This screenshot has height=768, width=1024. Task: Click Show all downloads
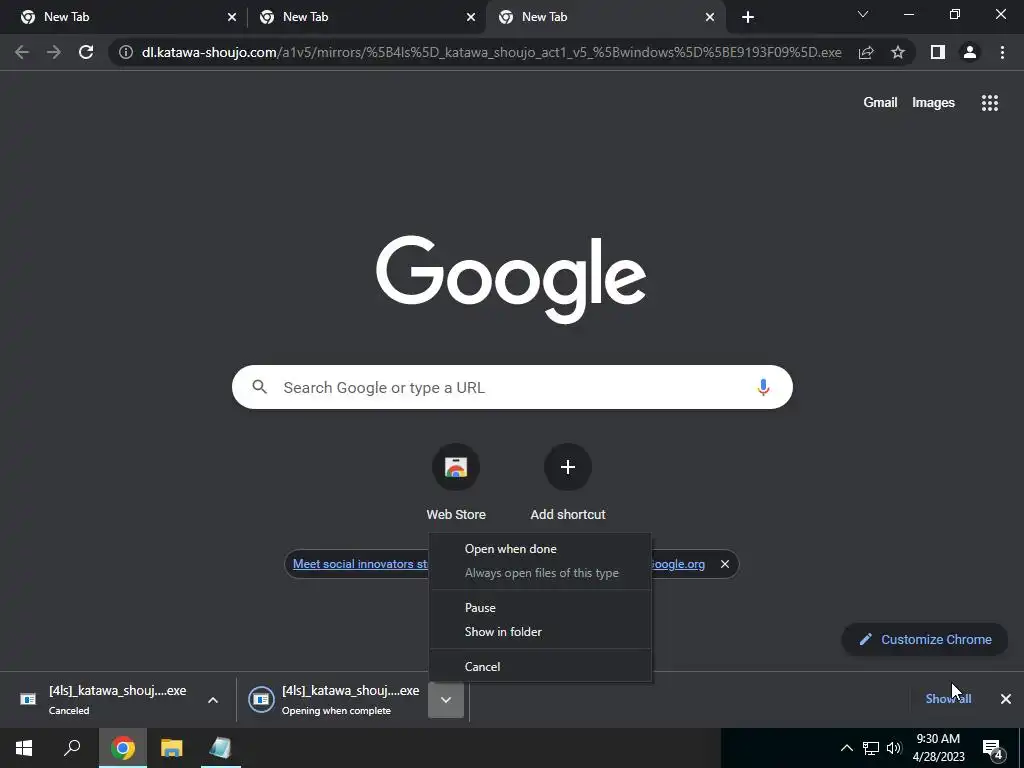[948, 699]
